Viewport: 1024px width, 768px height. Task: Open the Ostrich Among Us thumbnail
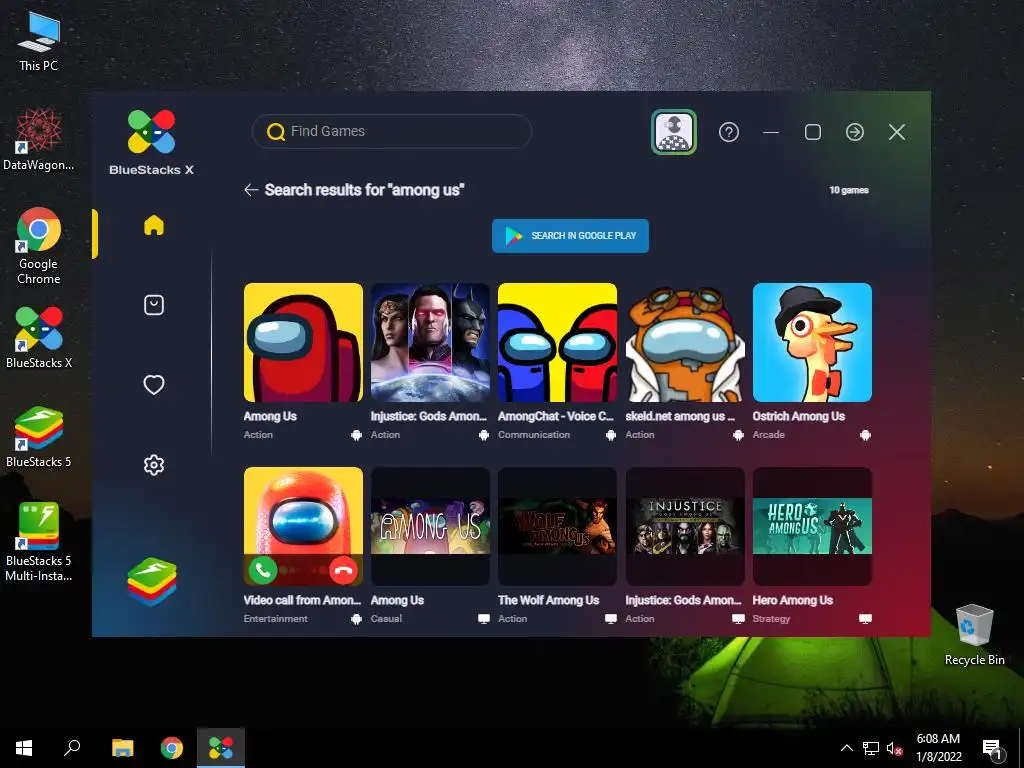(812, 342)
